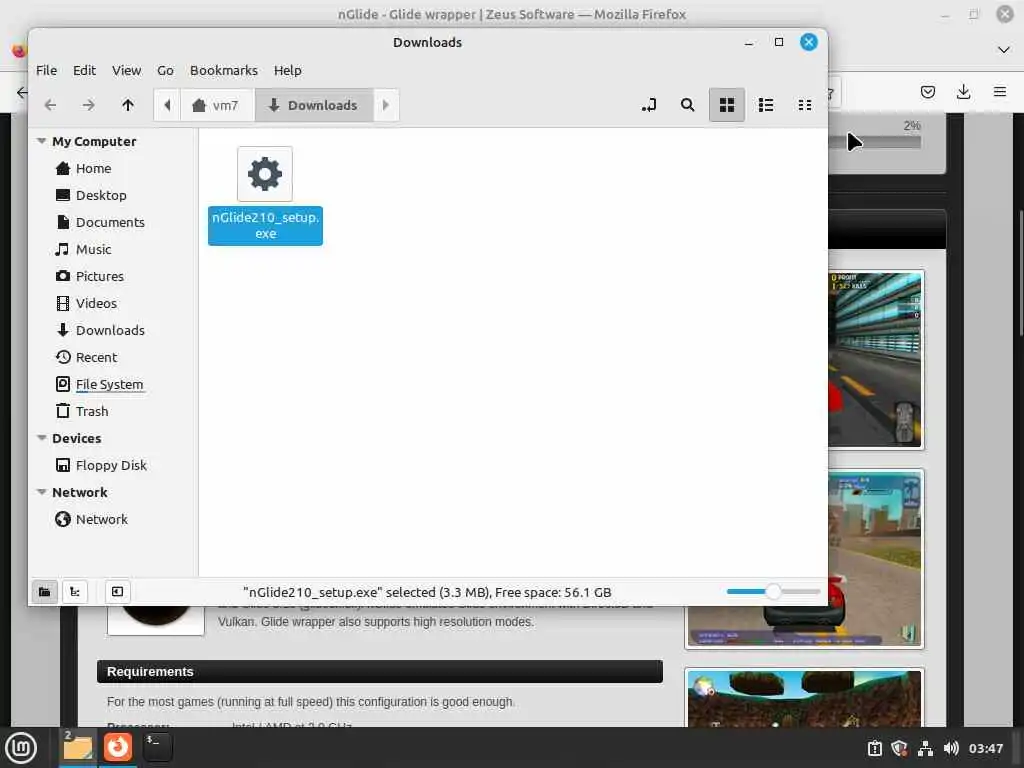Go back in file manager history
1024x768 pixels.
tap(50, 105)
